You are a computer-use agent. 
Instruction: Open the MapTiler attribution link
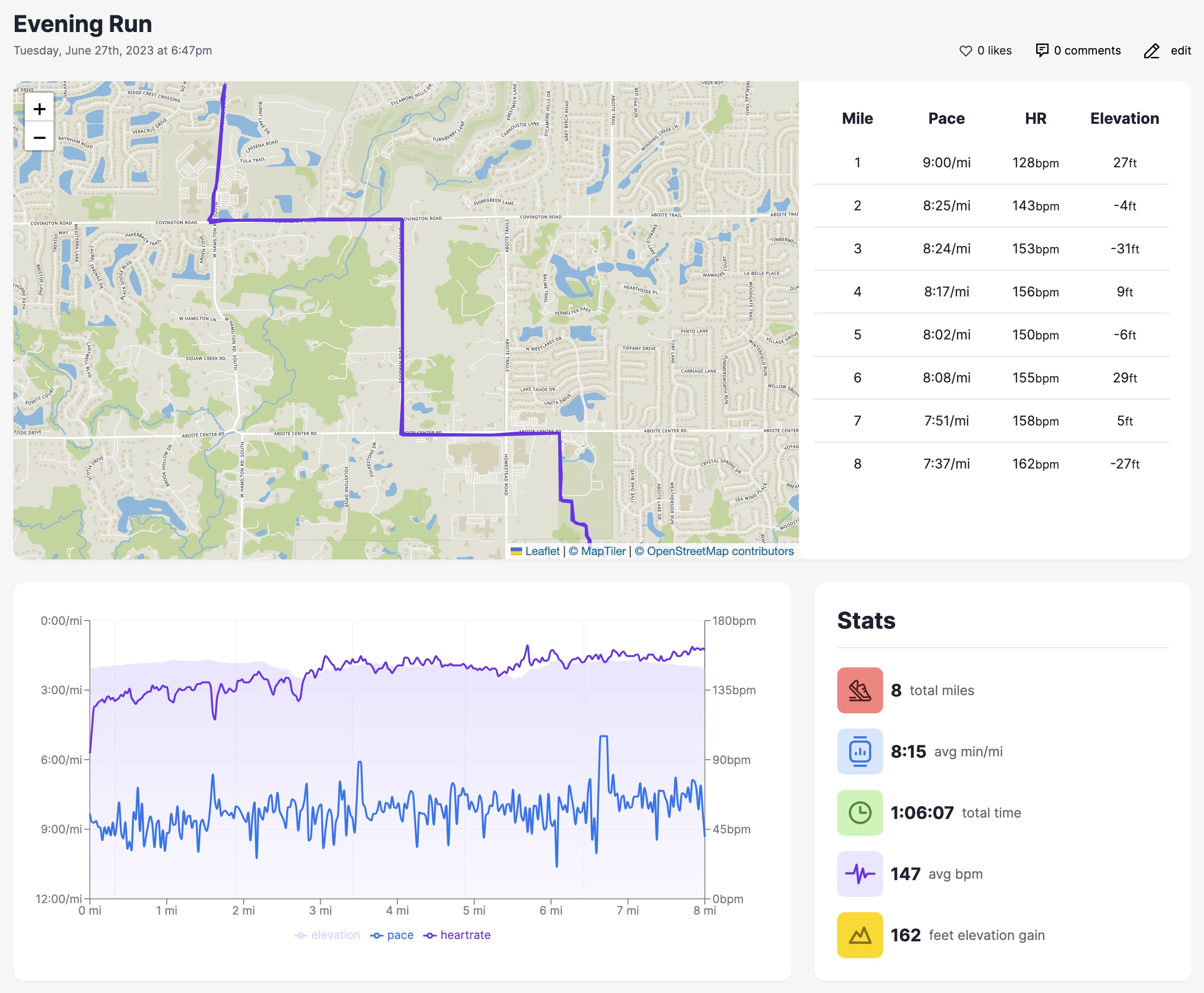coord(603,551)
